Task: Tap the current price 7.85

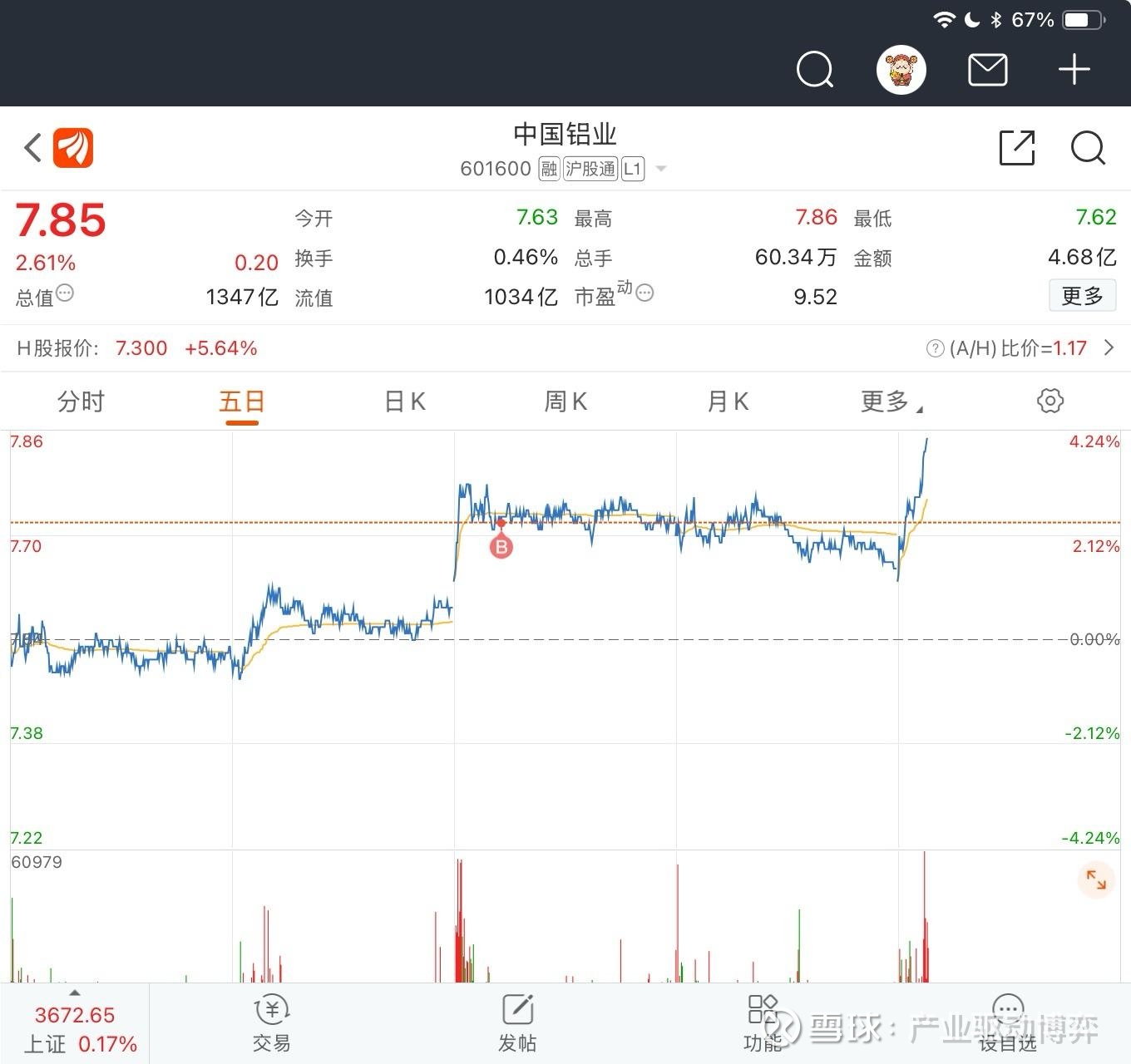Action: pyautogui.click(x=61, y=220)
